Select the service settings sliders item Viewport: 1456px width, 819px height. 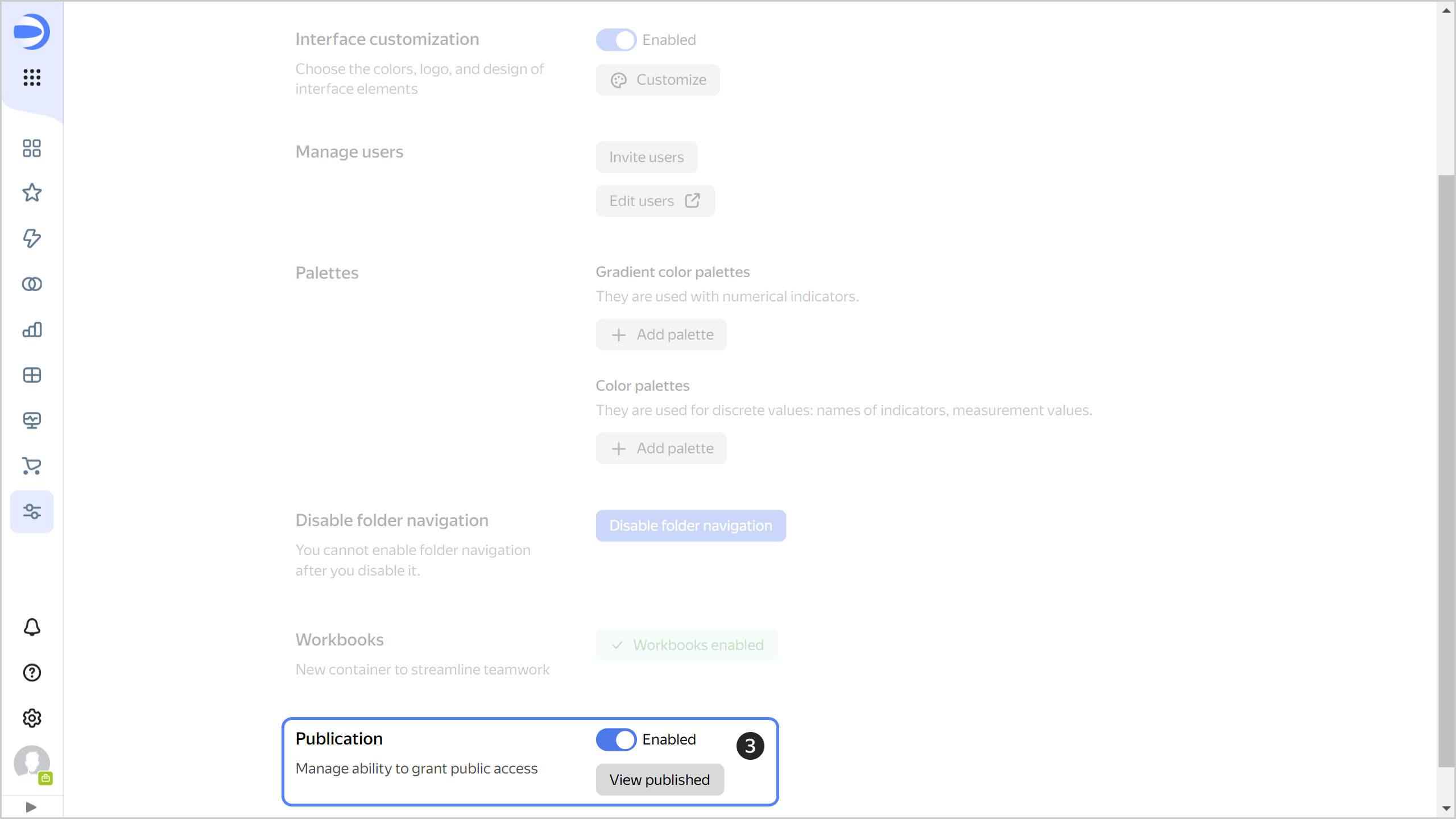[32, 511]
